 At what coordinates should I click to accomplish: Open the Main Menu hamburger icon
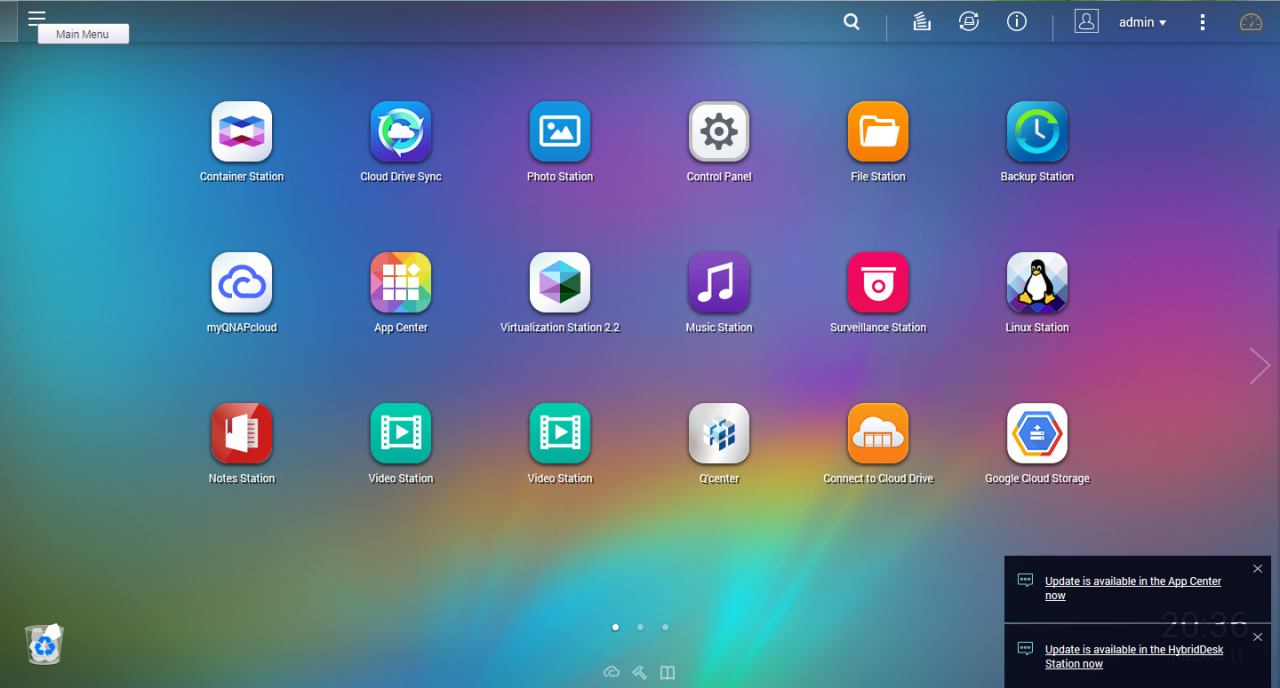tap(37, 18)
